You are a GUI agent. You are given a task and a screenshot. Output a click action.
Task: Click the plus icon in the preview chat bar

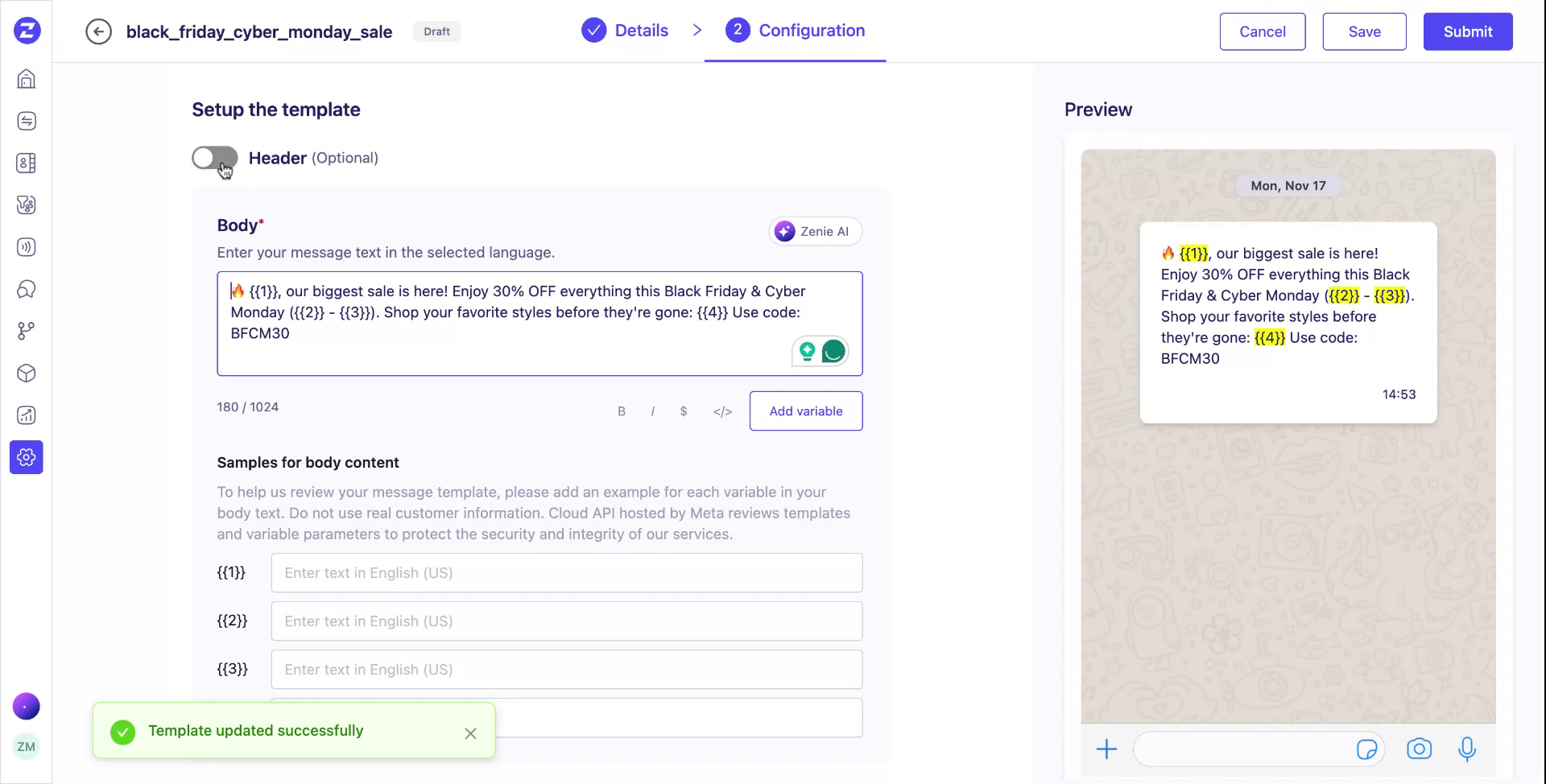point(1107,749)
